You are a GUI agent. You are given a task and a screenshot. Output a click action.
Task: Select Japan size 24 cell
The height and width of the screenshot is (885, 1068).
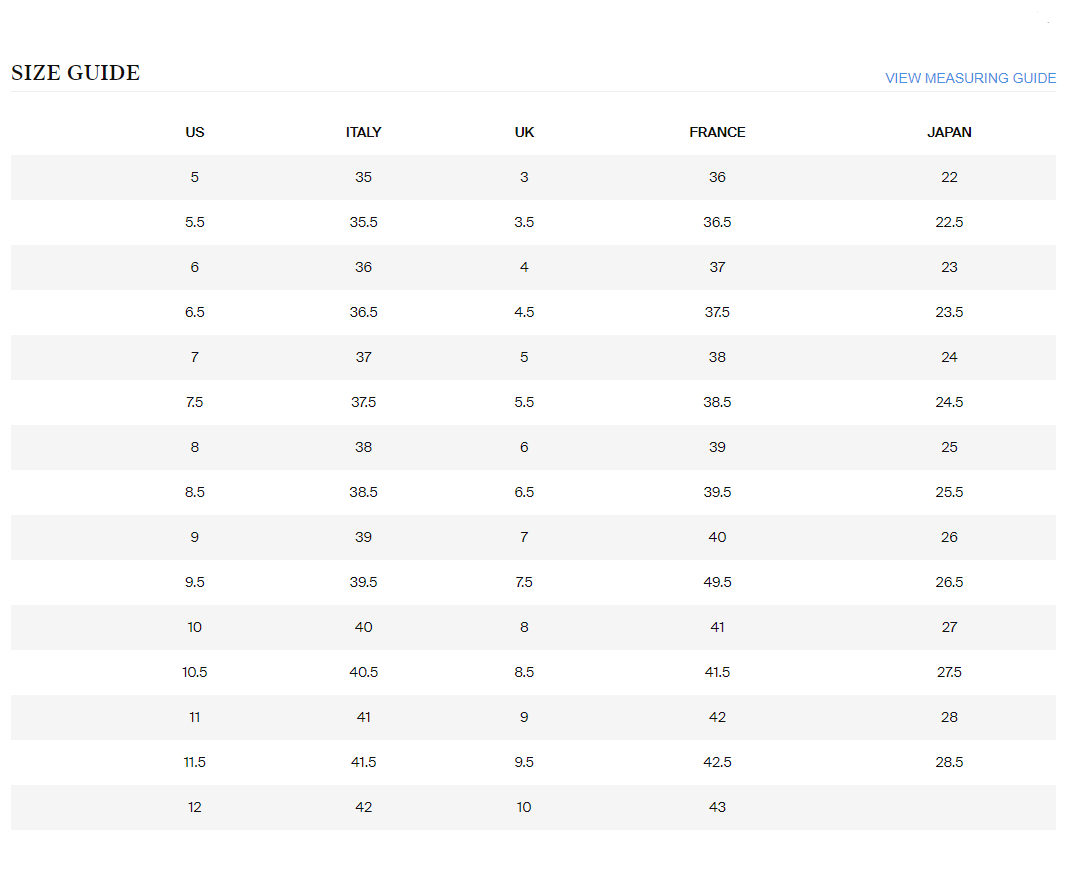pyautogui.click(x=949, y=357)
